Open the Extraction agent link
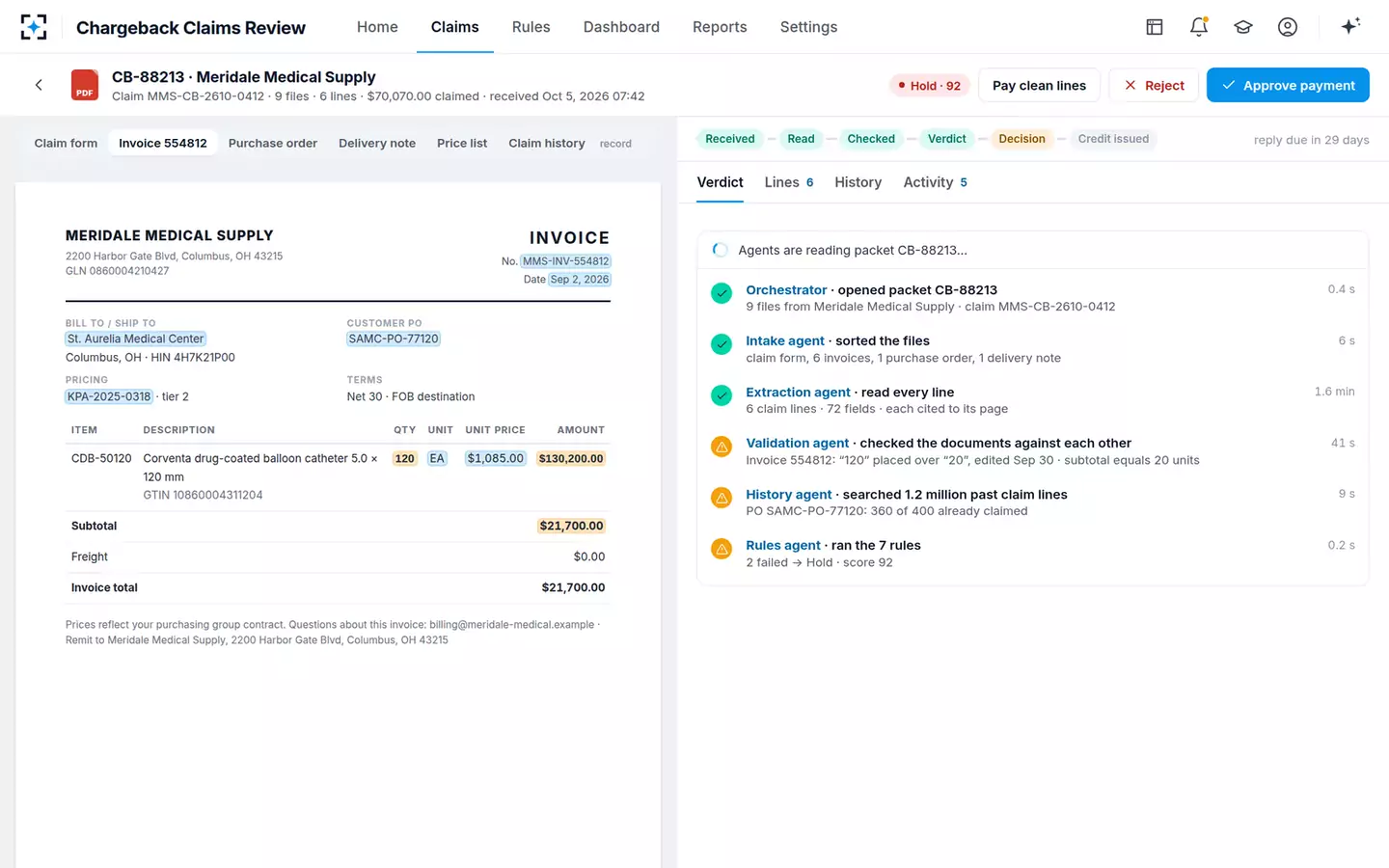The height and width of the screenshot is (868, 1389). (x=798, y=392)
